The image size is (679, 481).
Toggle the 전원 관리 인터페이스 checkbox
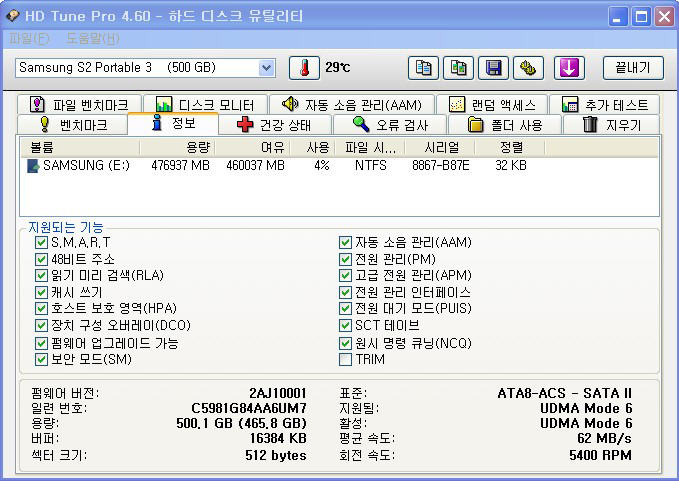(345, 293)
